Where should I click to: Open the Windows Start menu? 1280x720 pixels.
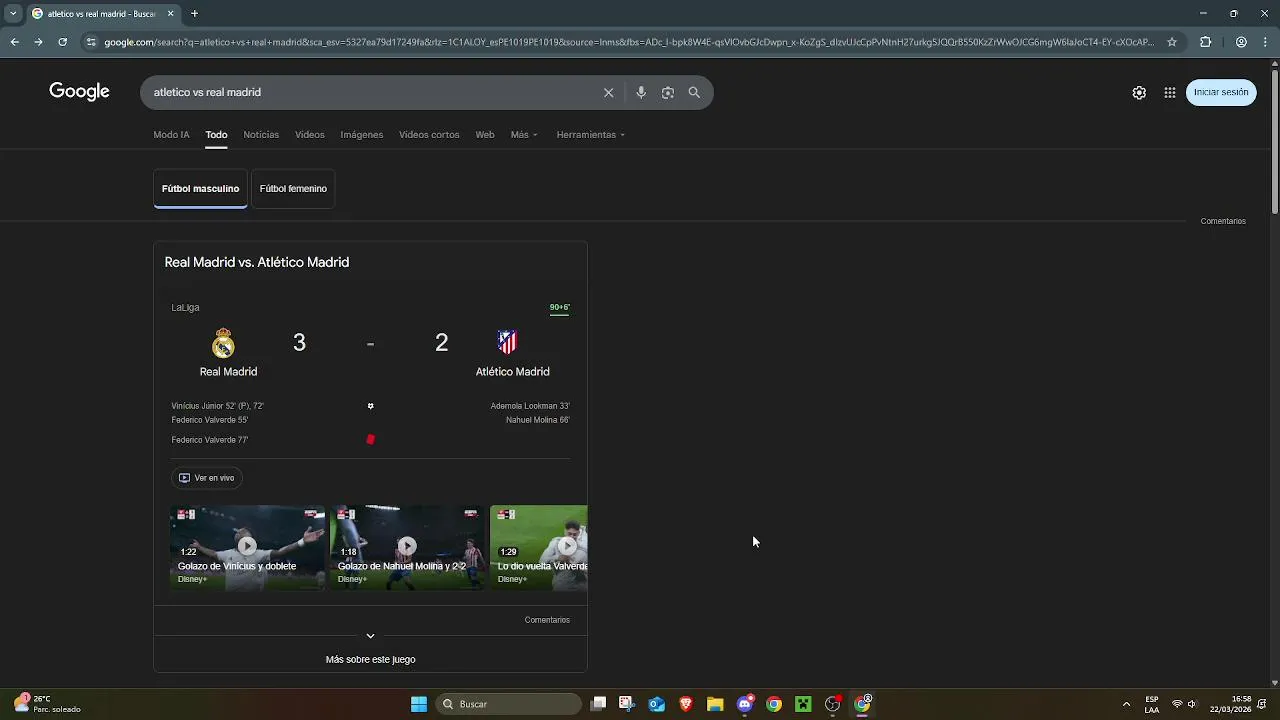419,704
